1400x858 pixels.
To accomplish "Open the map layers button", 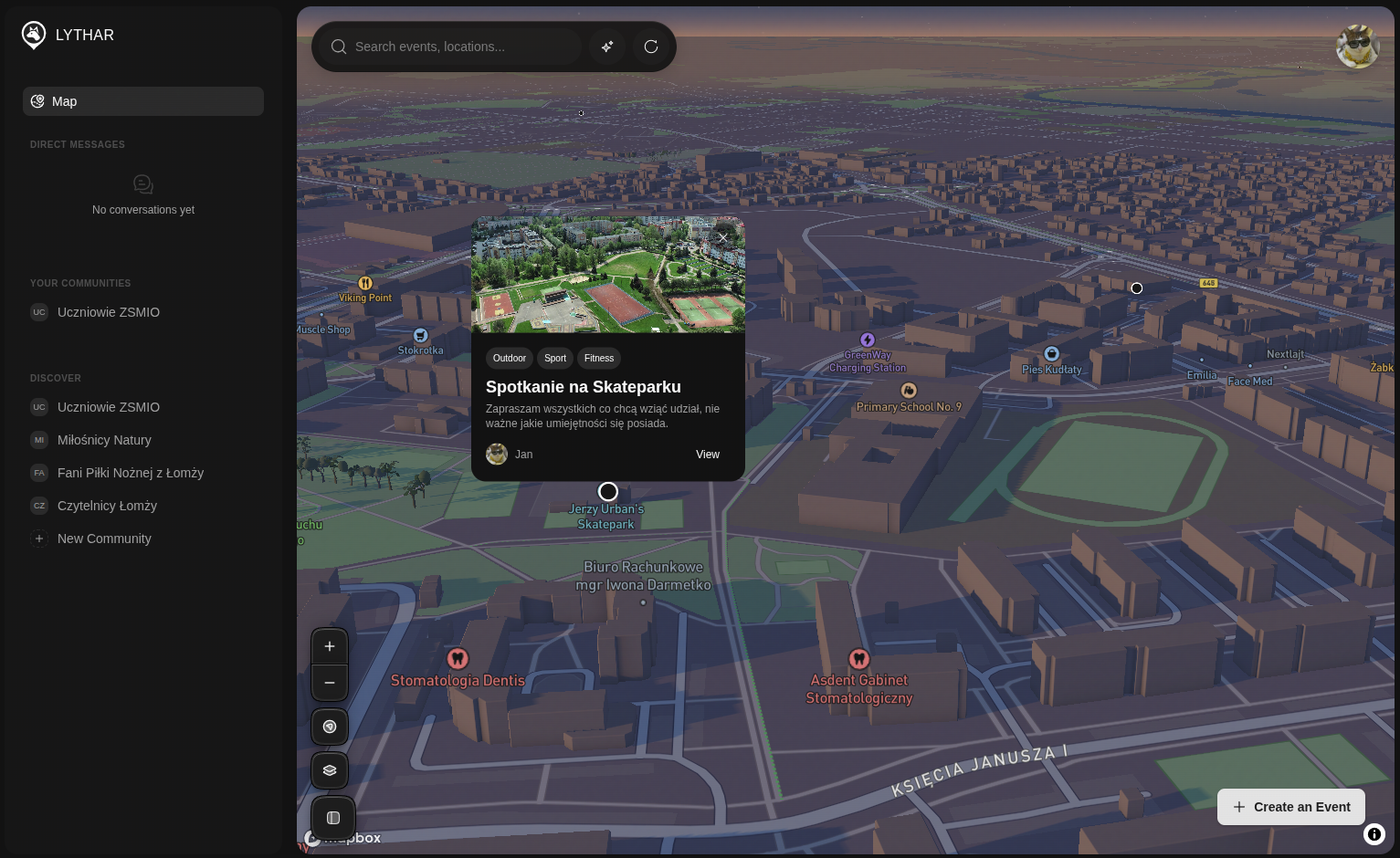I will (x=330, y=770).
